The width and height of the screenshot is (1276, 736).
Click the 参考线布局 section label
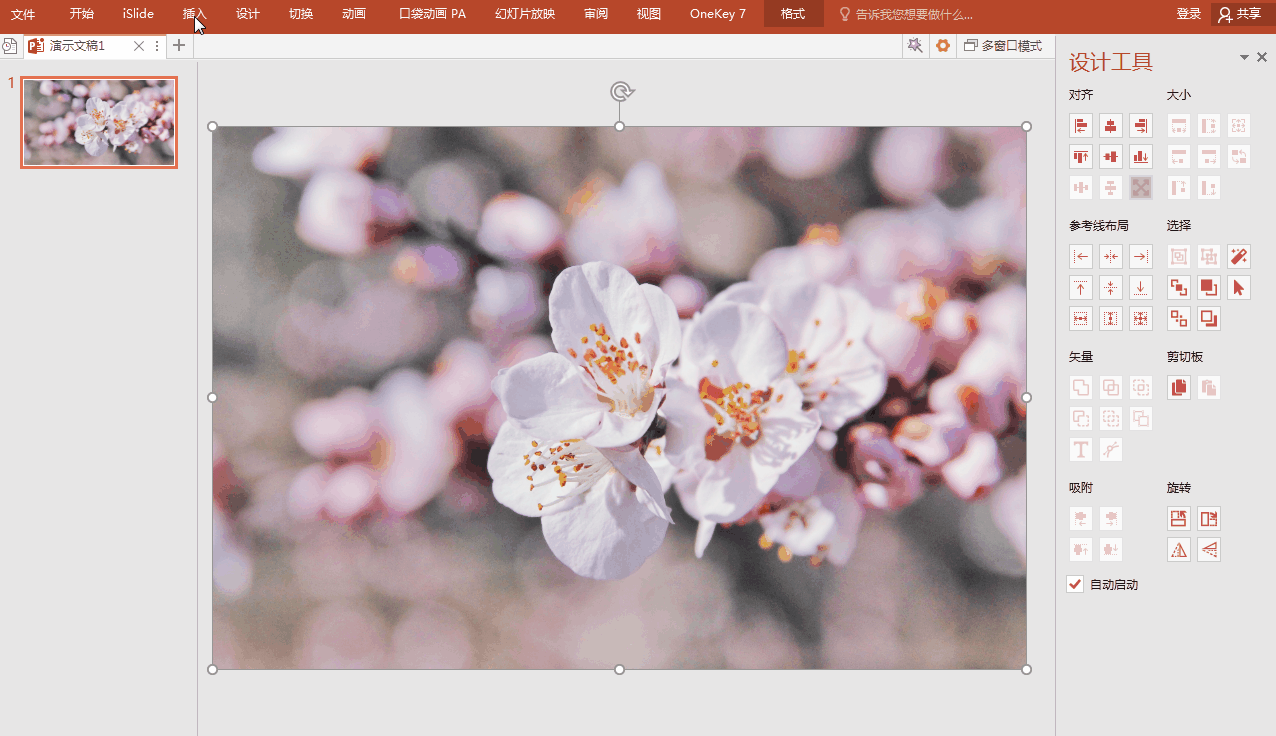pos(1099,226)
